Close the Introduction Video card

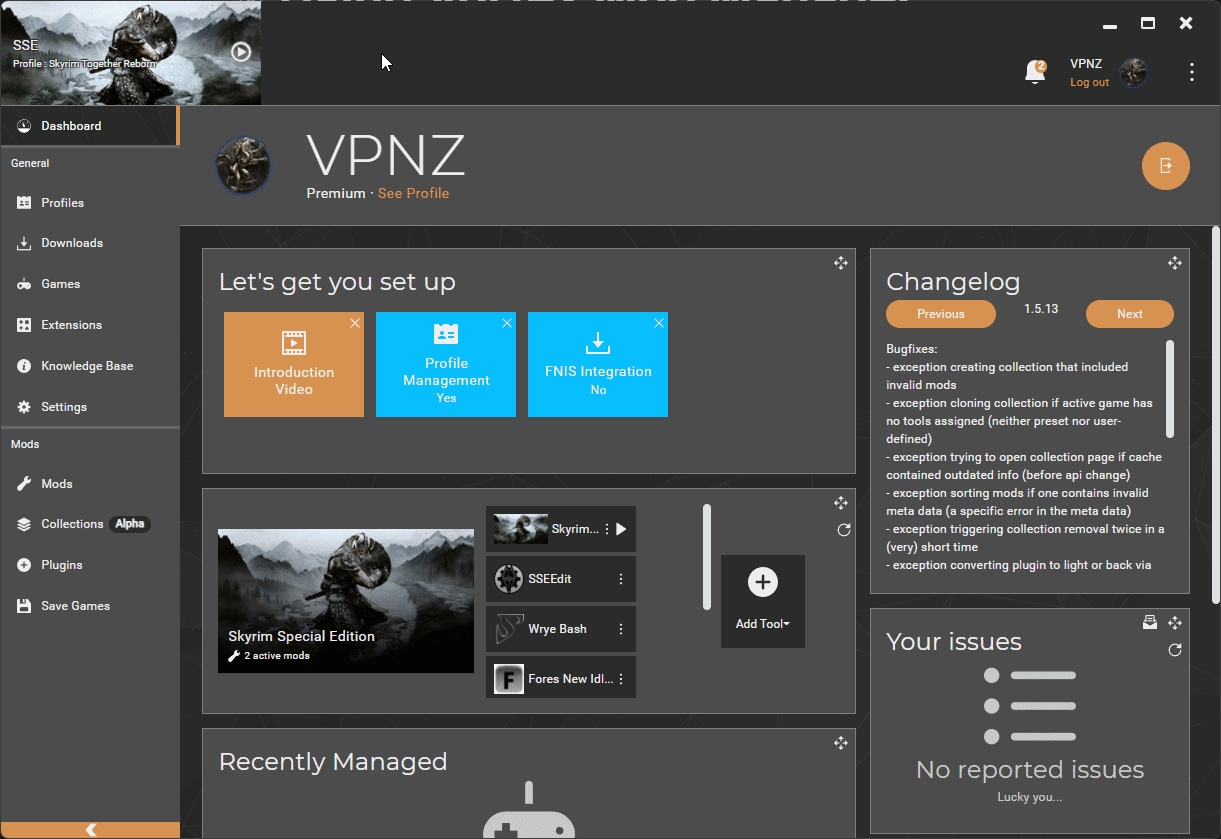pos(355,323)
